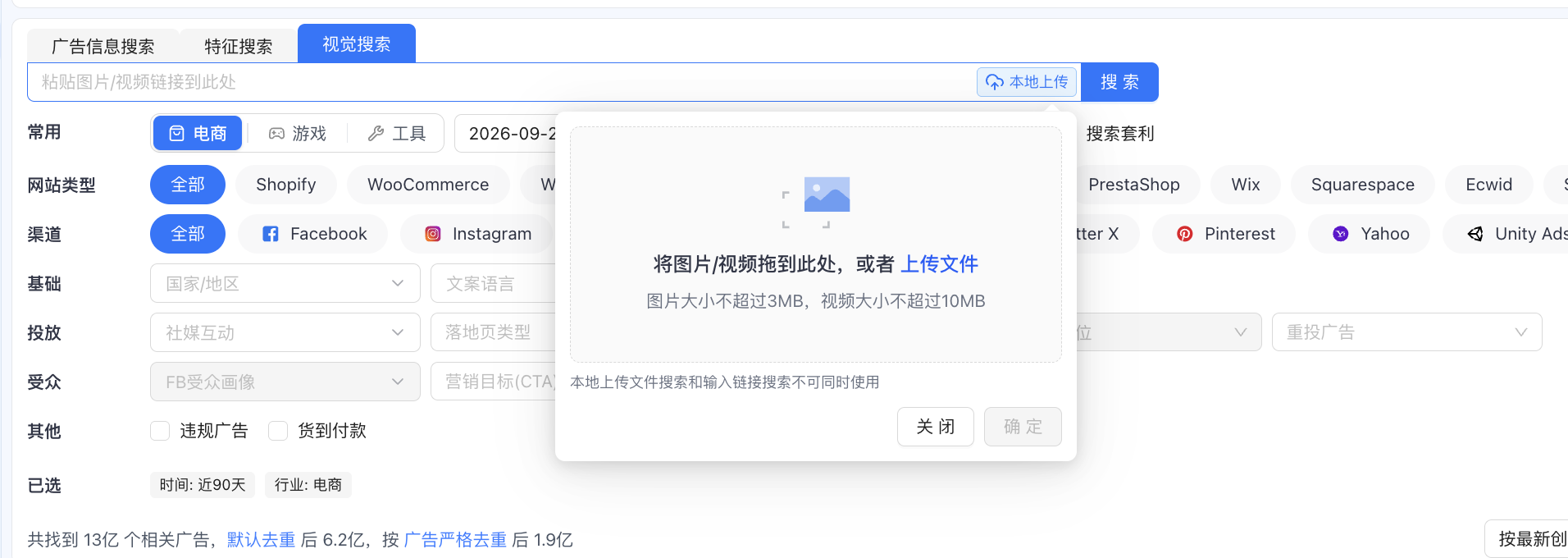1568x558 pixels.
Task: Click the Unity Ads logo icon
Action: 1475,234
